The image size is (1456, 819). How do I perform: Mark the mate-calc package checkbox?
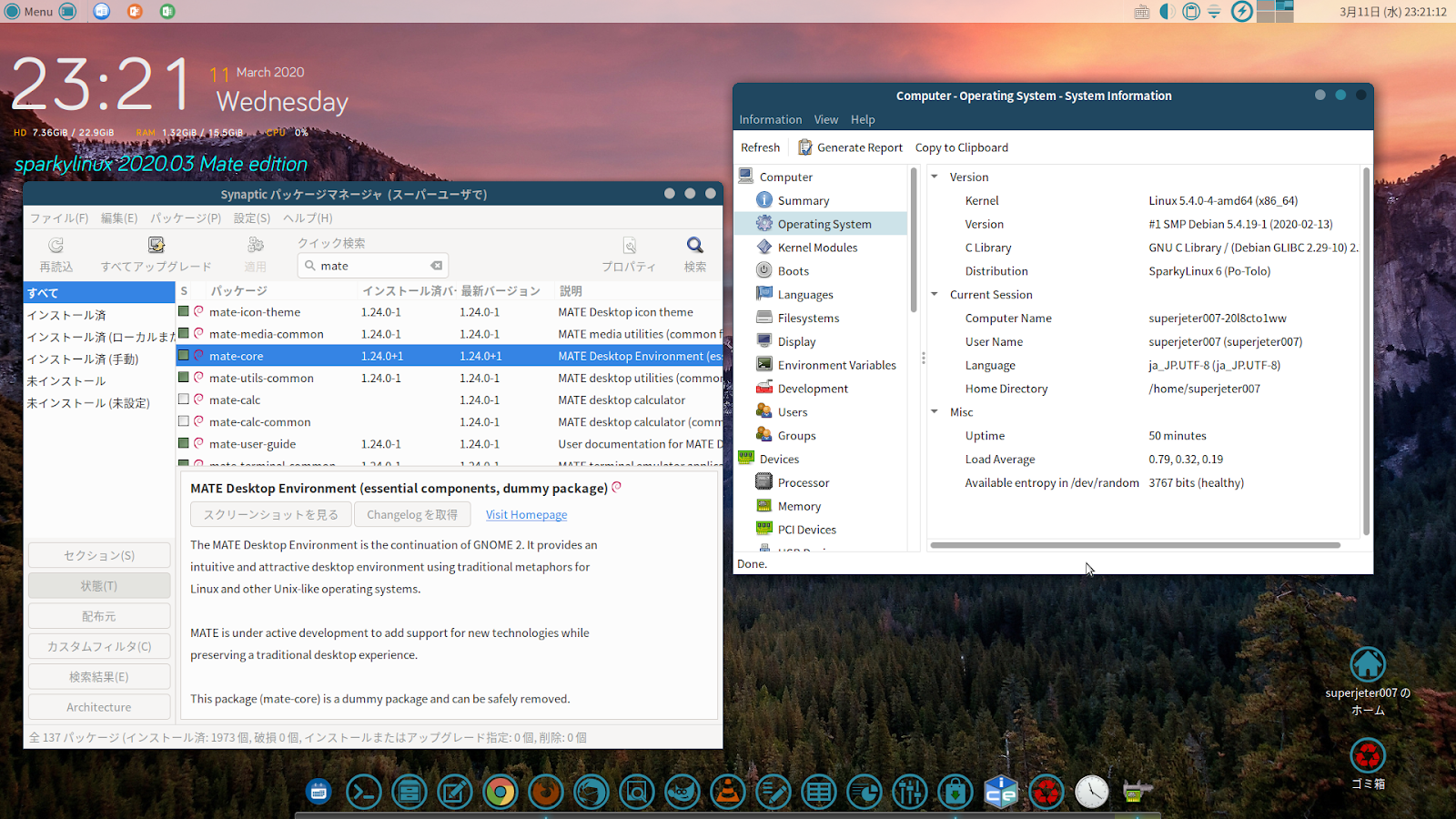coord(184,399)
